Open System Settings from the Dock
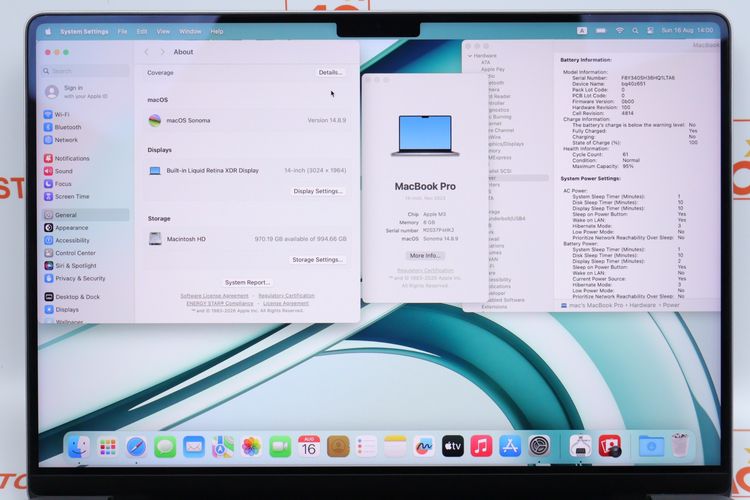This screenshot has height=500, width=750. point(540,446)
